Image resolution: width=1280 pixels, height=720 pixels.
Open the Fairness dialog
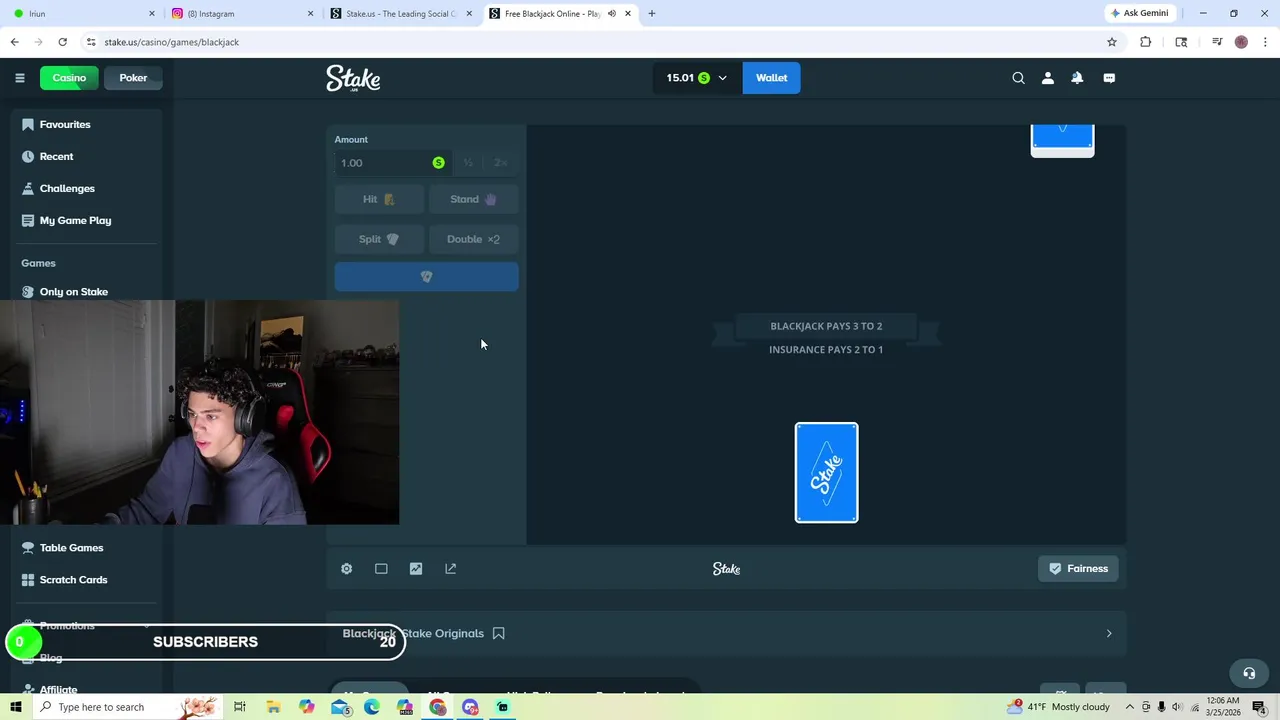click(x=1078, y=568)
